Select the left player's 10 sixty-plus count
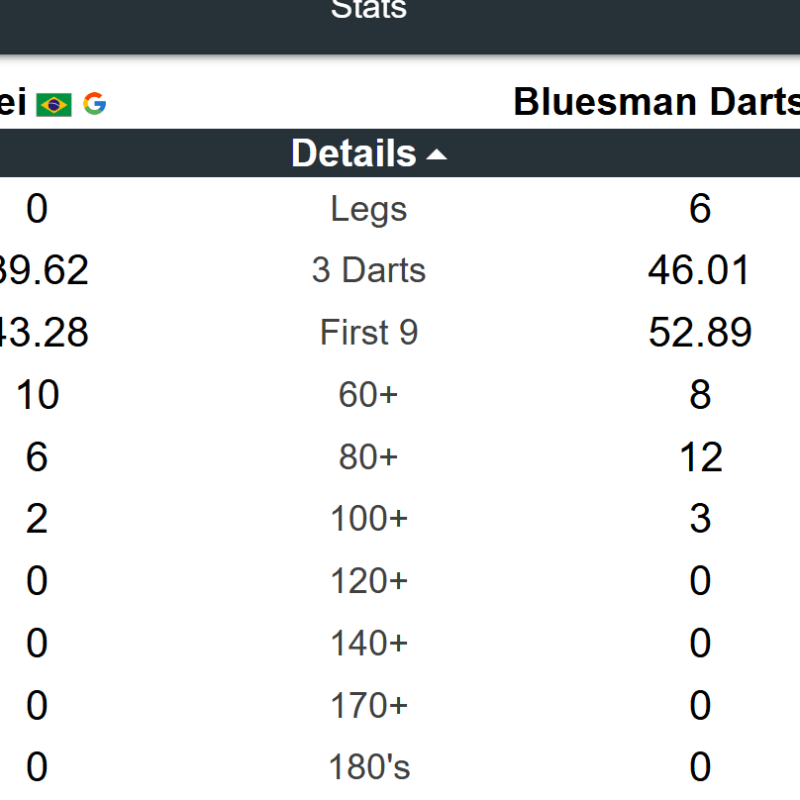The height and width of the screenshot is (800, 800). point(37,394)
